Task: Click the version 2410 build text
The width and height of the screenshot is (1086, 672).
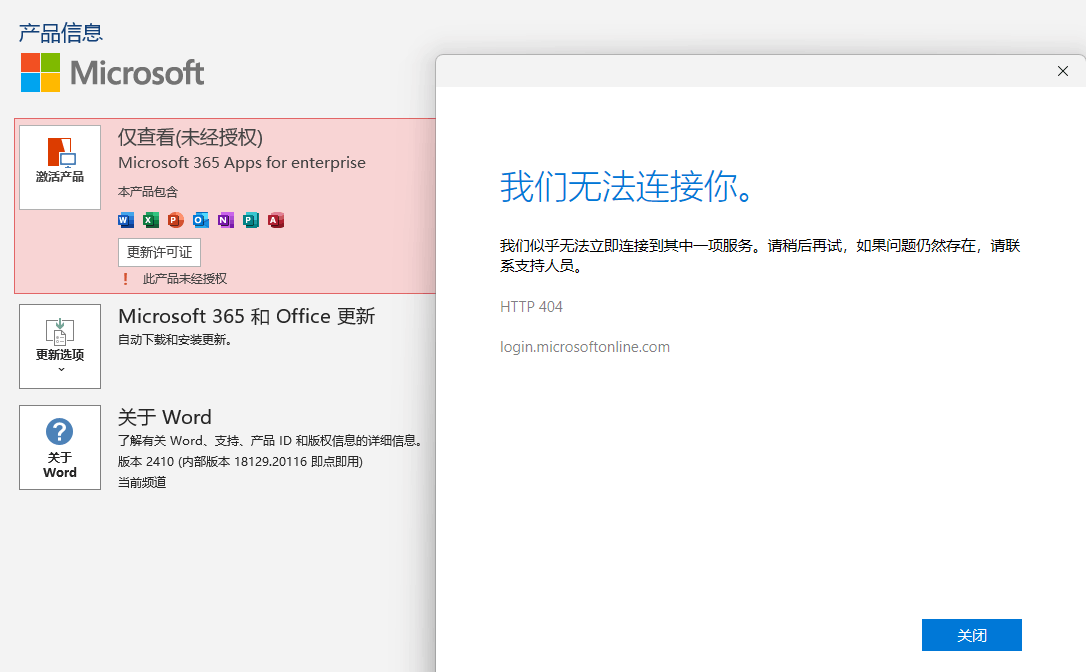Action: [240, 461]
